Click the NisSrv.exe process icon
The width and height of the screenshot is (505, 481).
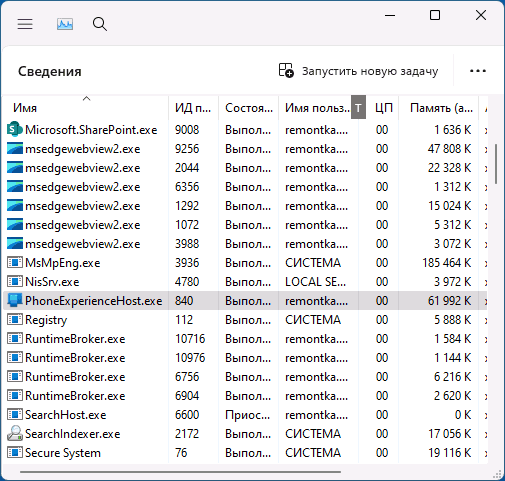click(x=15, y=282)
